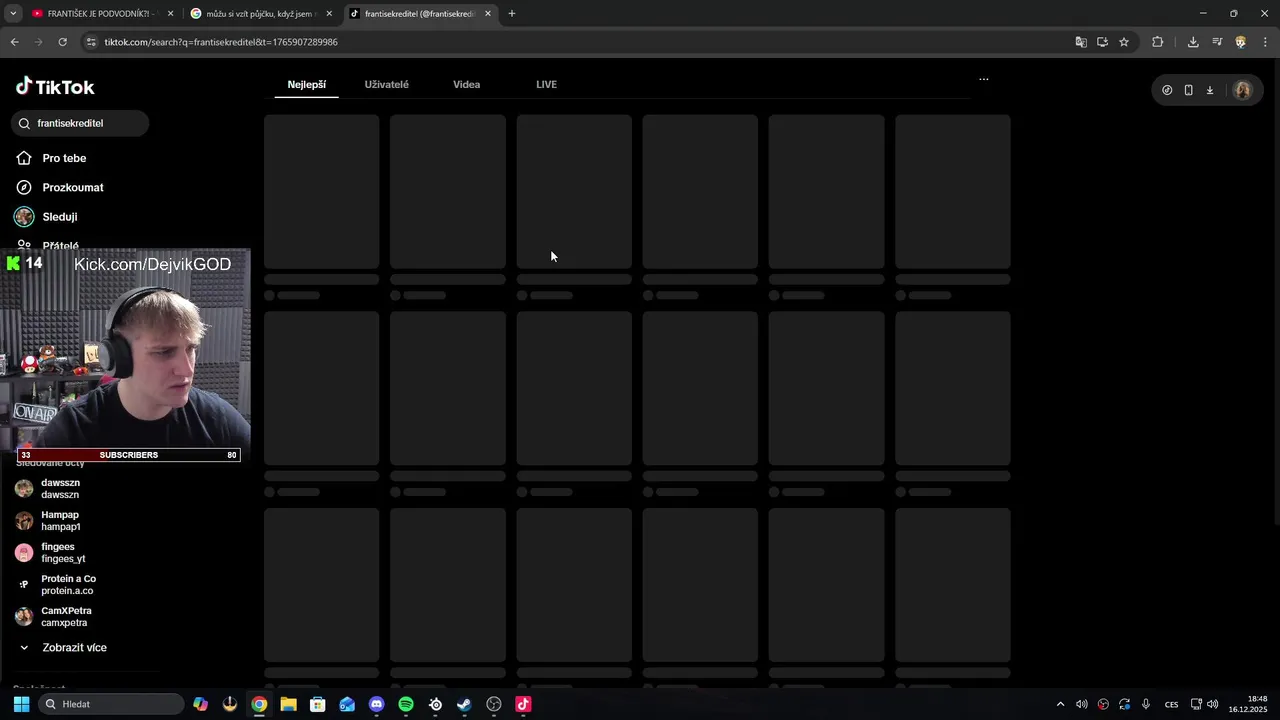Click the install app icon in address bar

pos(1102,42)
